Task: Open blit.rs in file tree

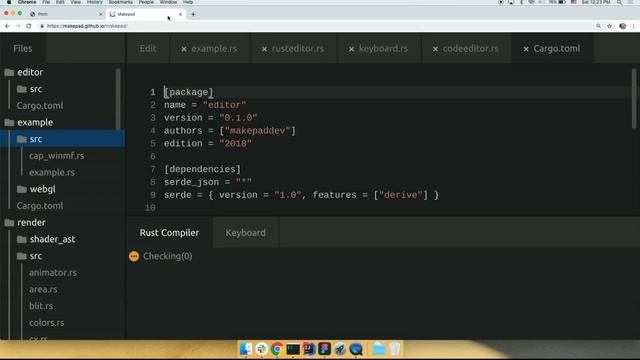Action: click(41, 306)
